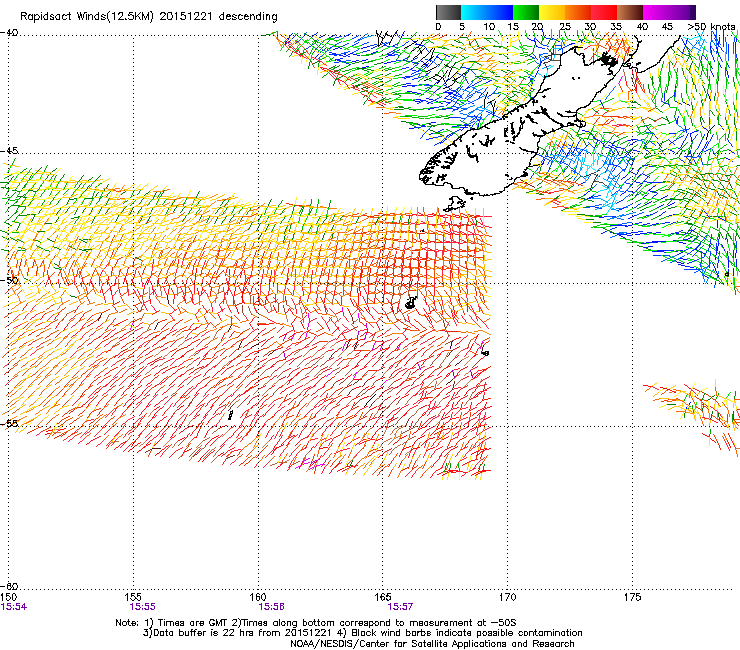Click the -45 latitude axis label

pyautogui.click(x=9, y=151)
